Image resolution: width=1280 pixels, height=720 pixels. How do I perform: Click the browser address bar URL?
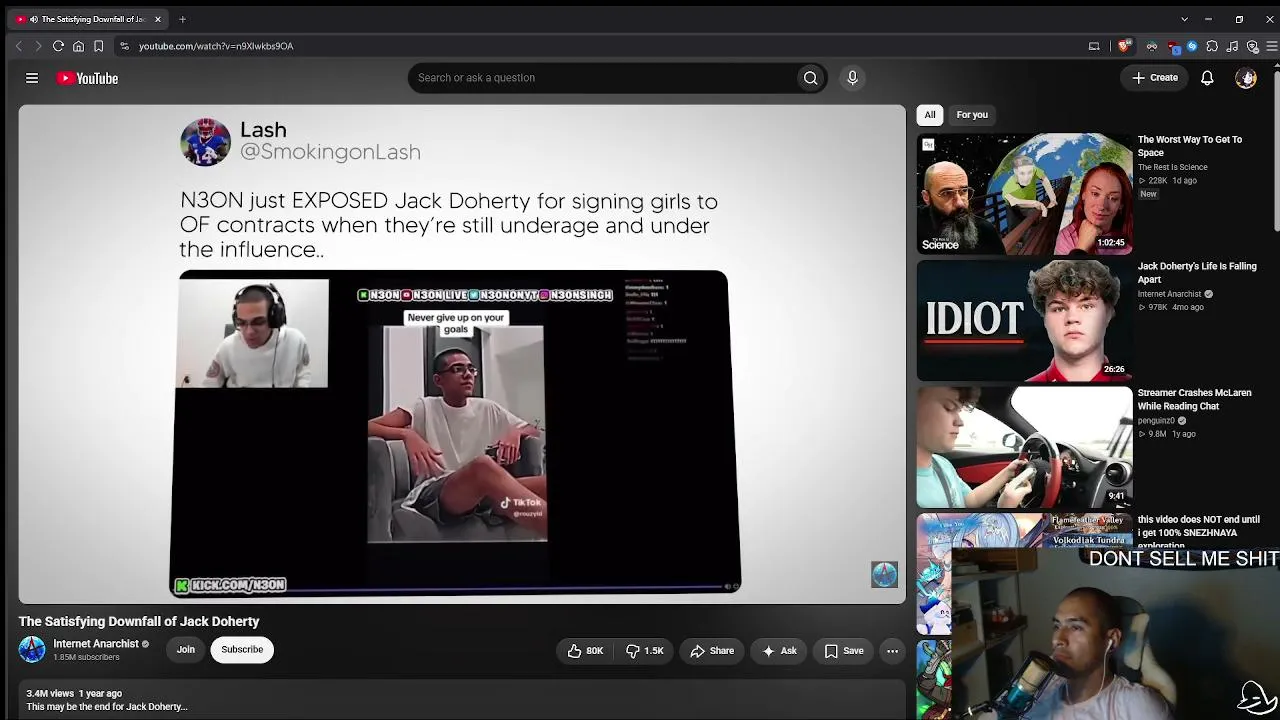click(x=216, y=46)
